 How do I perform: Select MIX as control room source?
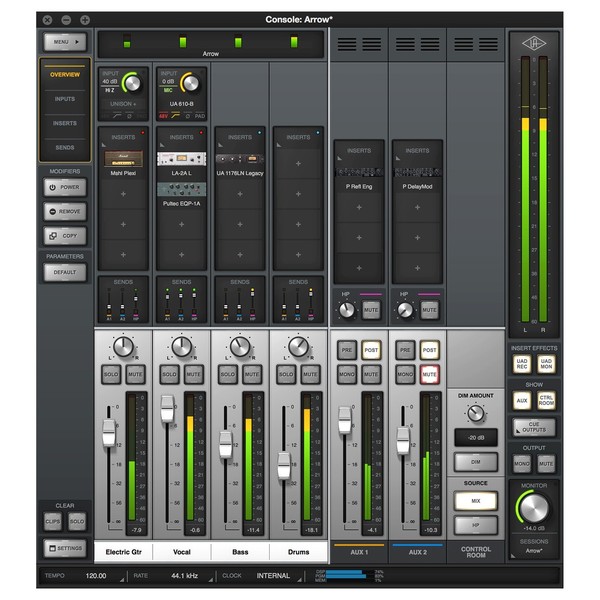pyautogui.click(x=476, y=501)
